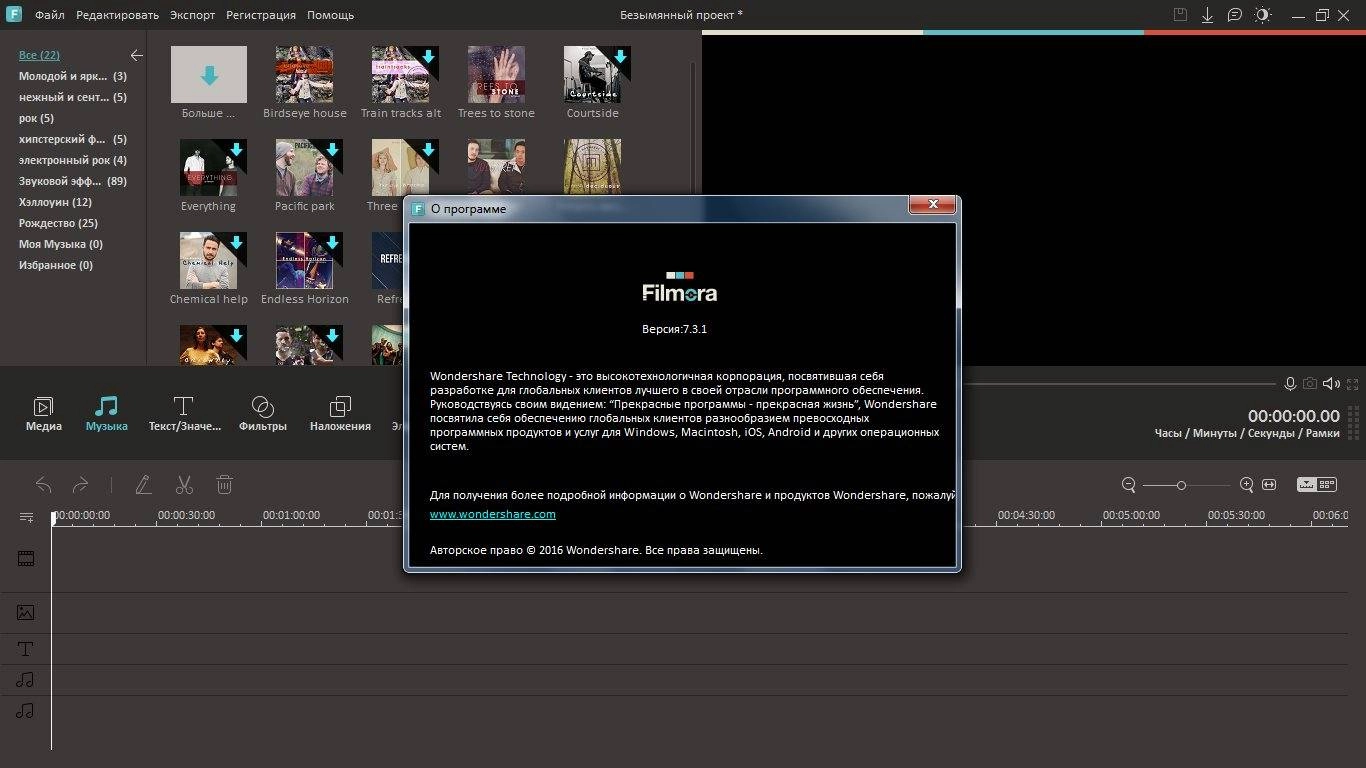Click the fullscreen preview icon
1366x768 pixels.
point(1353,384)
